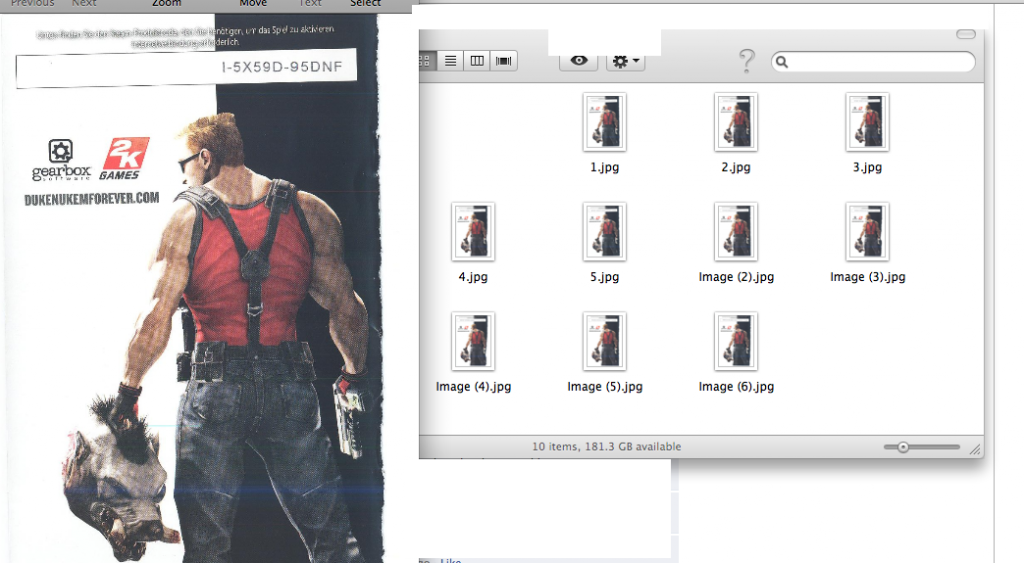Viewport: 1024px width, 563px height.
Task: Switch Finder to list view
Action: pos(451,61)
